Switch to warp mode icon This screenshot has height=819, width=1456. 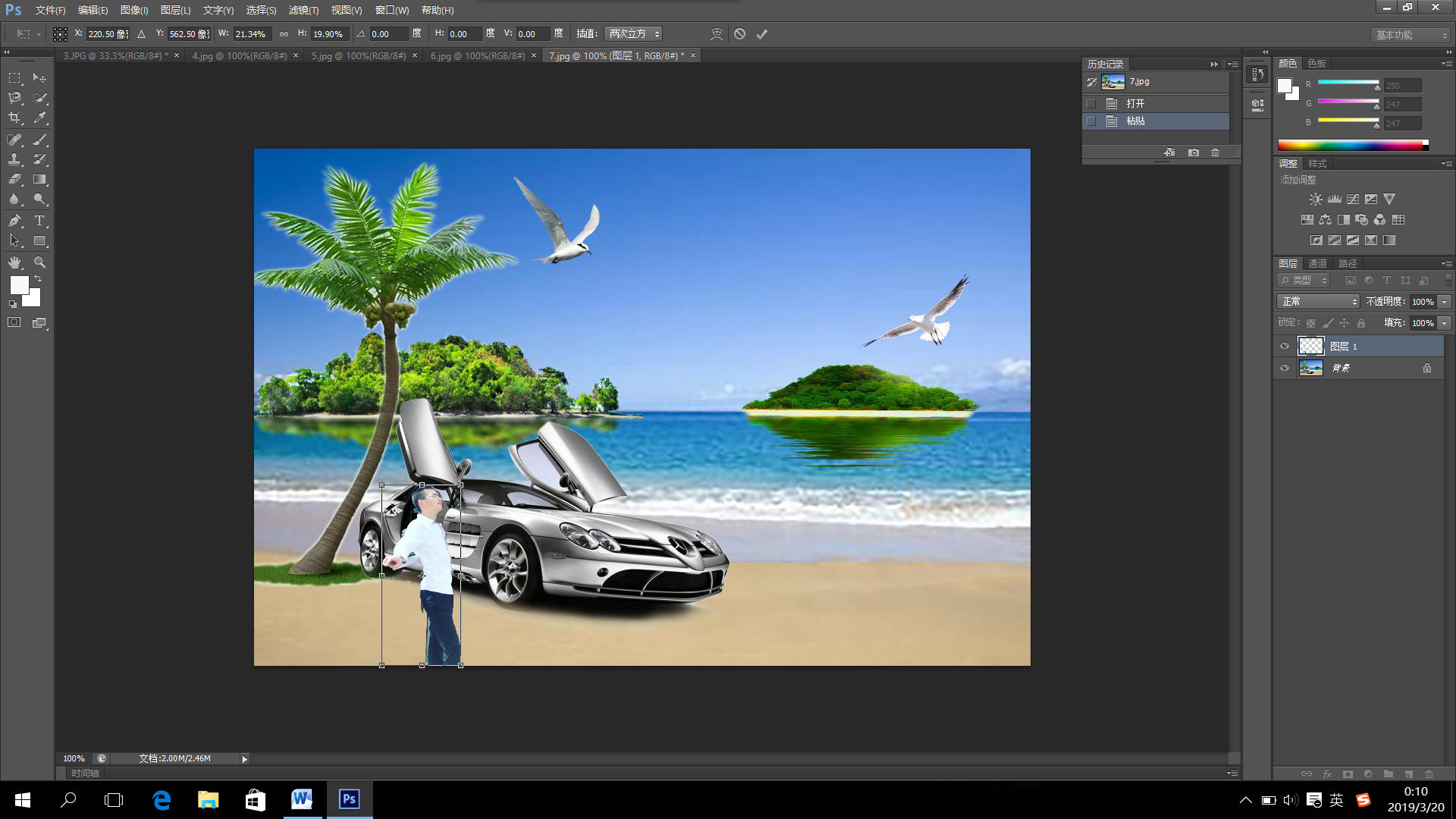tap(717, 34)
